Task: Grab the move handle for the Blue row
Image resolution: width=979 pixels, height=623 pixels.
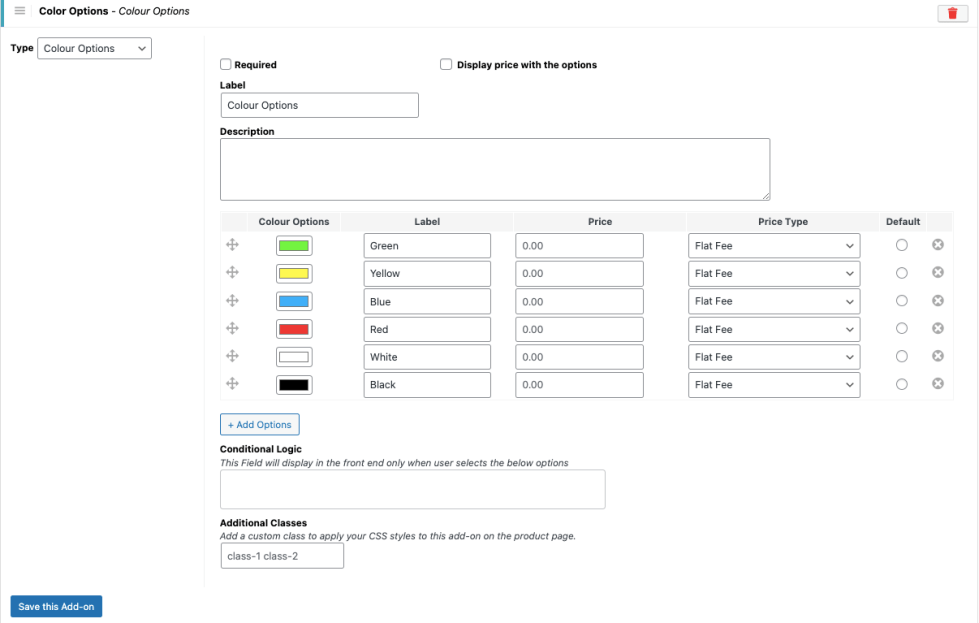Action: click(x=232, y=301)
